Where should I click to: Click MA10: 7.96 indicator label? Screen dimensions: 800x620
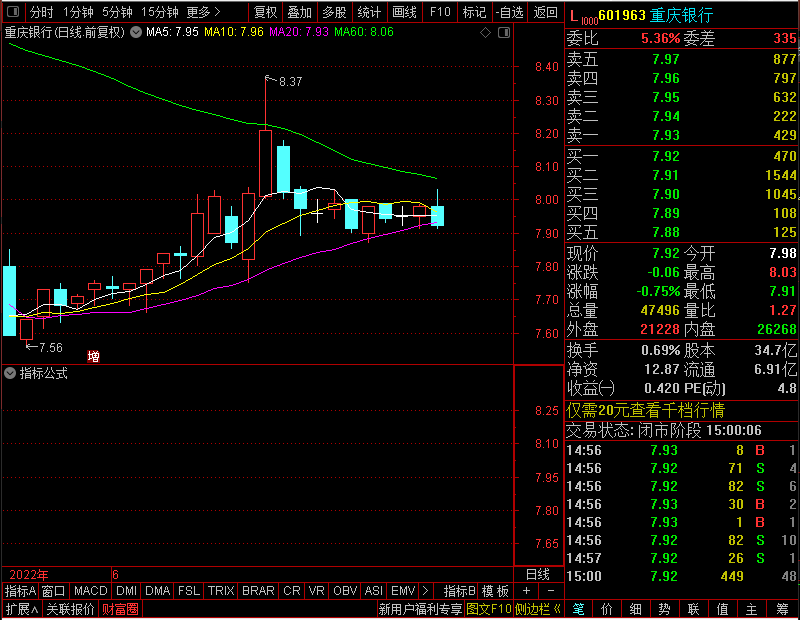pos(234,32)
